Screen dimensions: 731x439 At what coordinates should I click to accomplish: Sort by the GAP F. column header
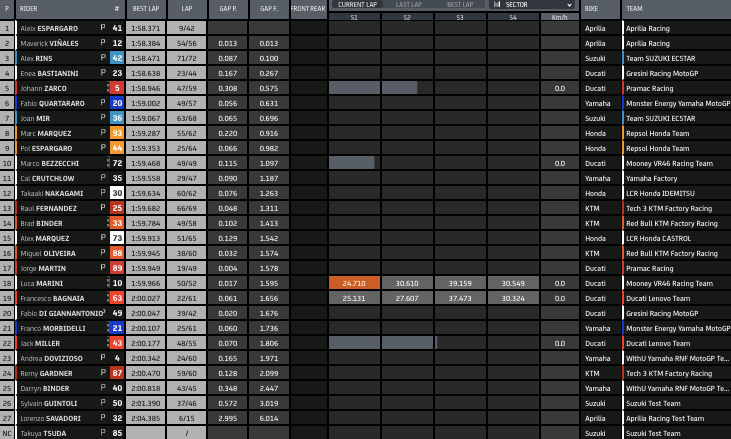(269, 8)
